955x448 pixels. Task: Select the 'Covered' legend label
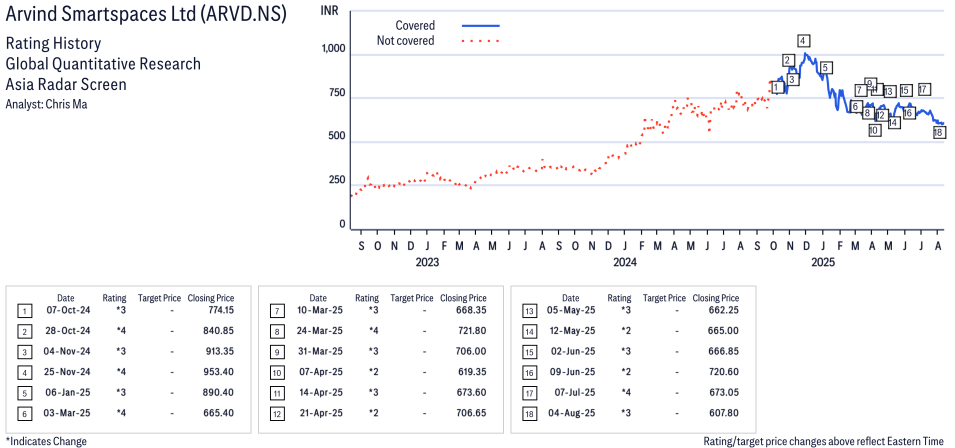point(415,26)
